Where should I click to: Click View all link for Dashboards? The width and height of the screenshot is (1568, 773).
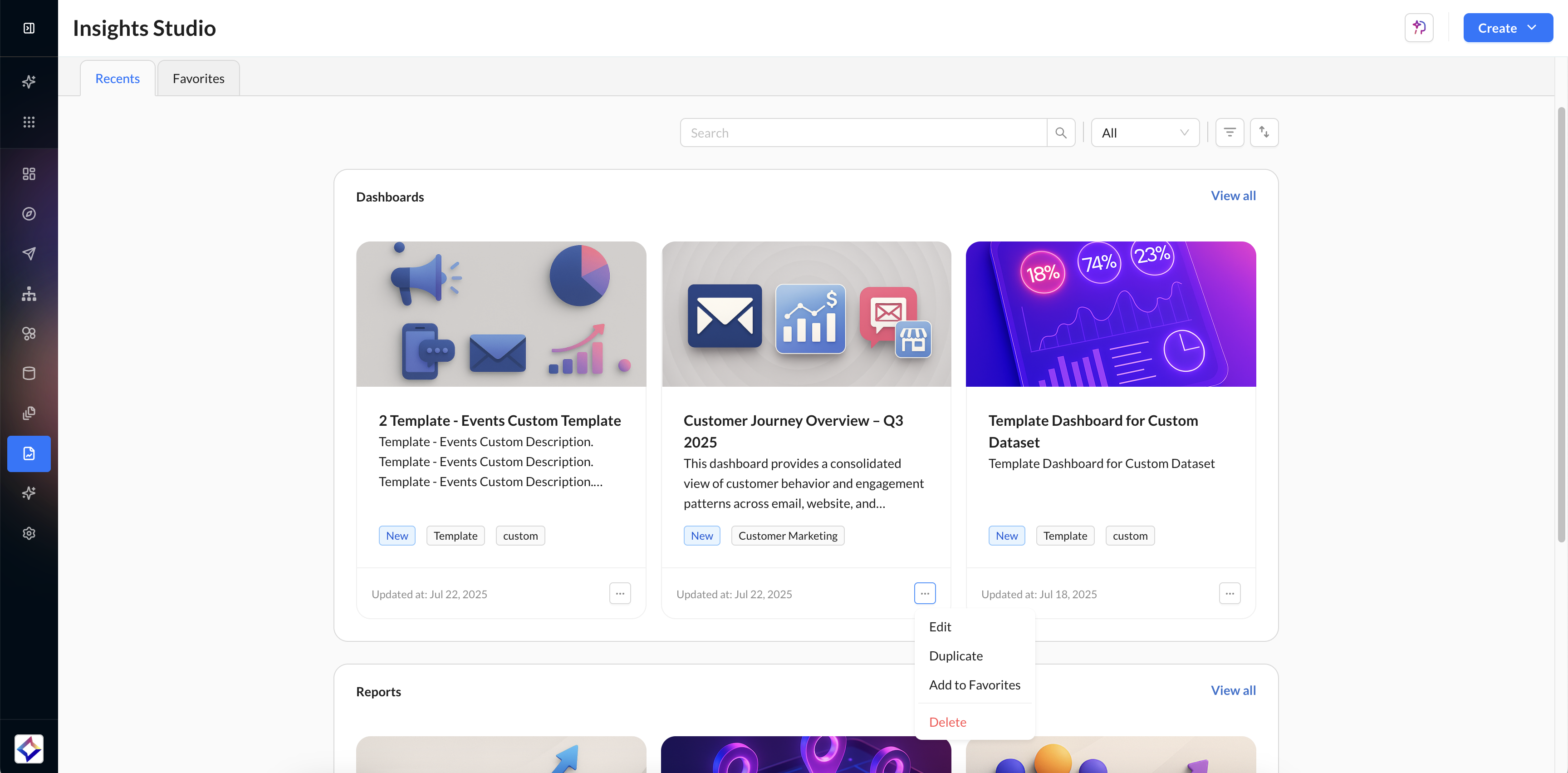[x=1233, y=196]
